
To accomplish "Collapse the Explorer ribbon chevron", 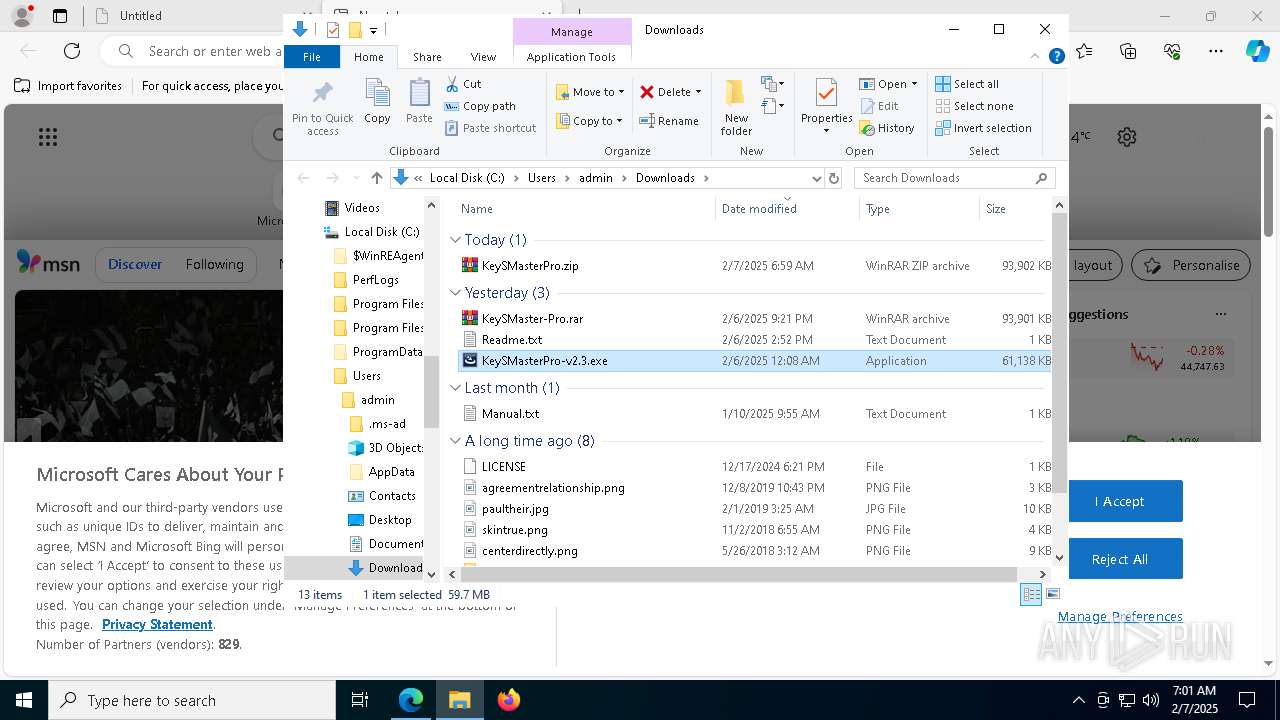I will pyautogui.click(x=1036, y=57).
